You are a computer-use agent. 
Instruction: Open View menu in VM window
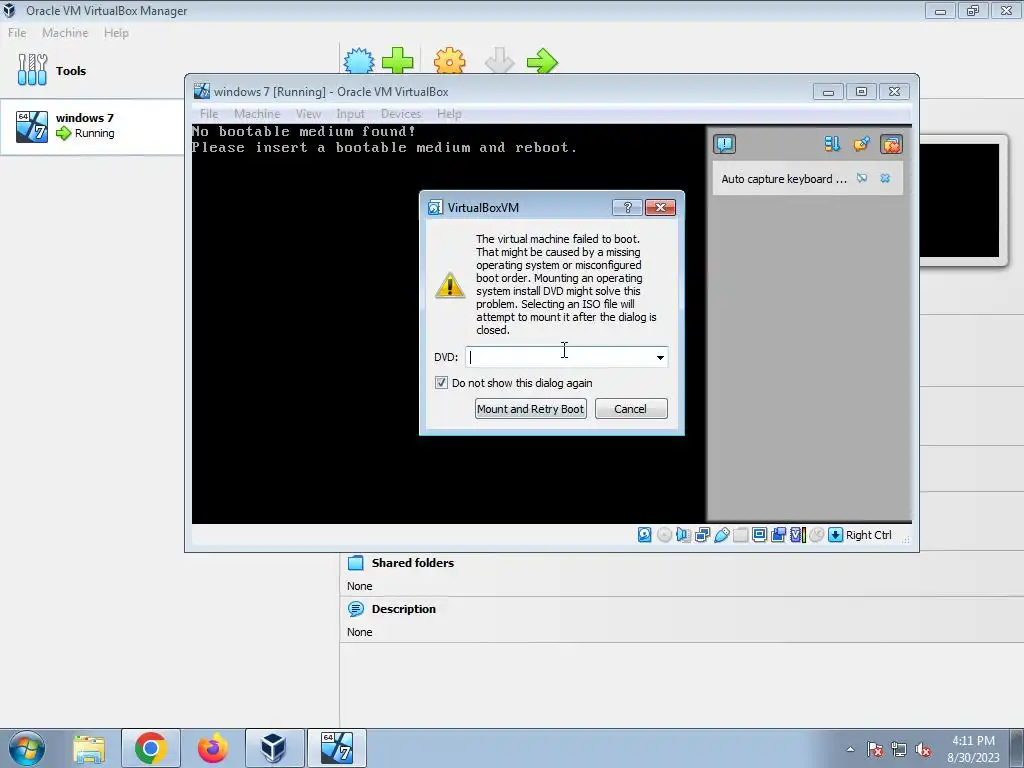308,114
